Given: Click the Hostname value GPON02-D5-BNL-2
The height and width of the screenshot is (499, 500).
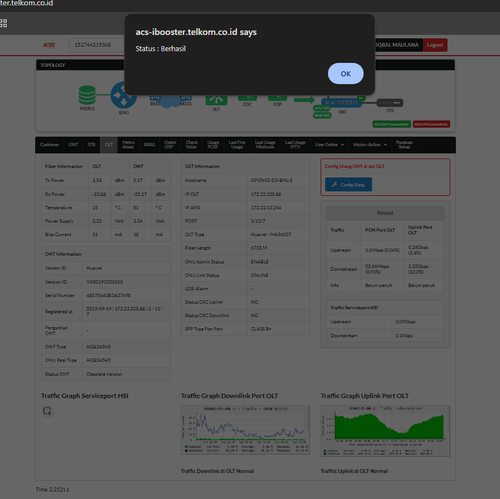Looking at the screenshot, I should click(272, 180).
